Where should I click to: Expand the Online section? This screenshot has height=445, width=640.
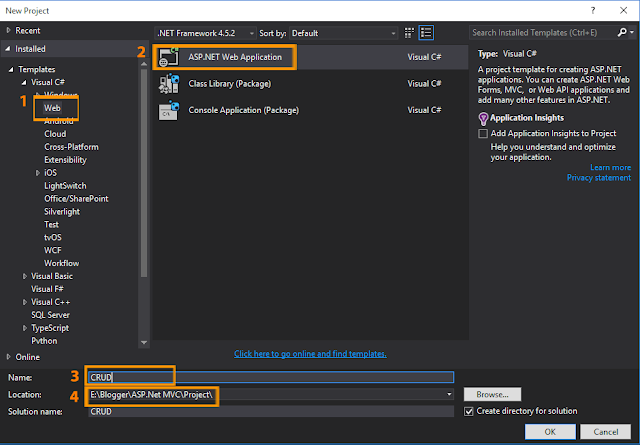click(8, 357)
